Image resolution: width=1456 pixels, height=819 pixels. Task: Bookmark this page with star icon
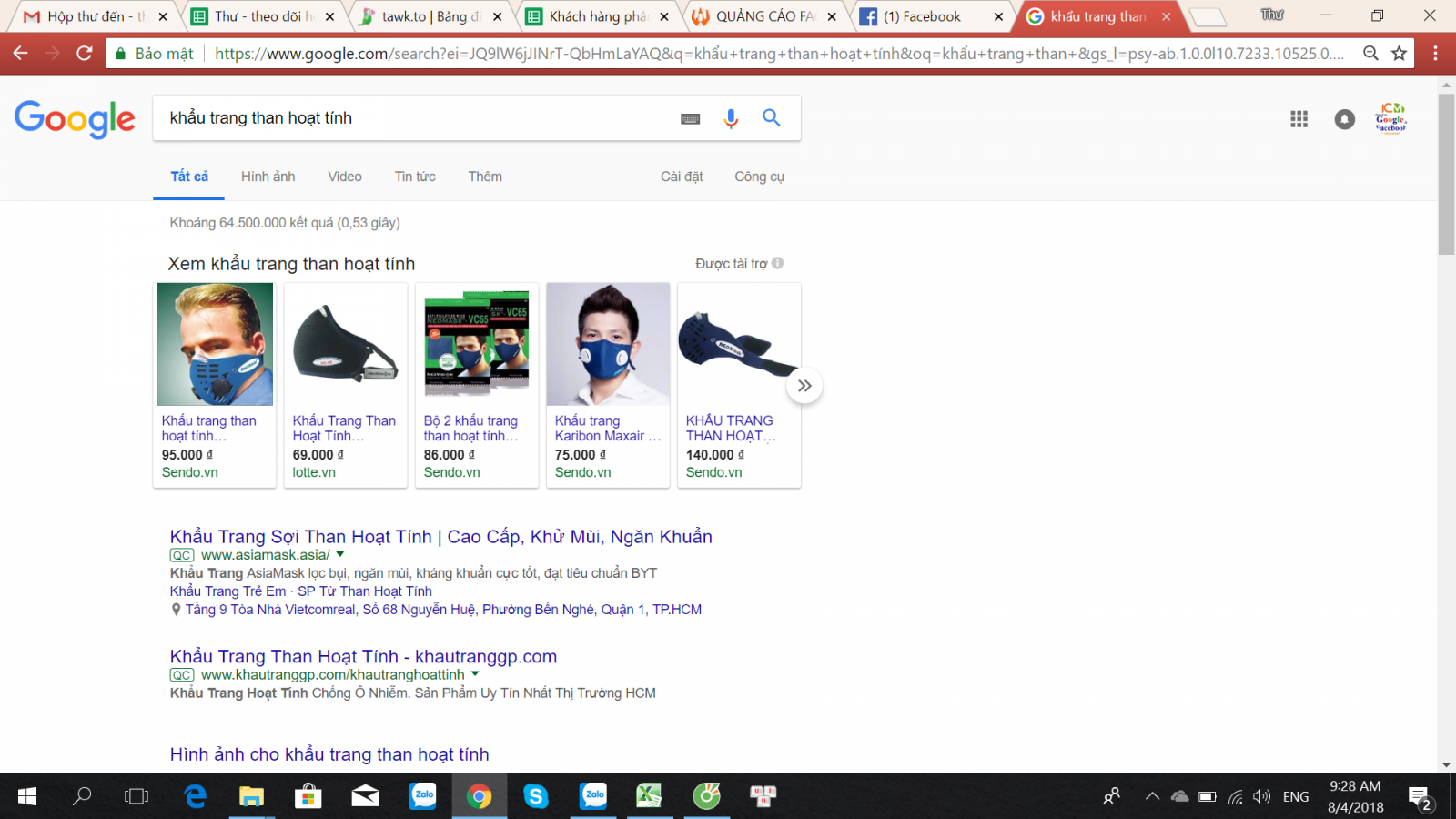click(x=1400, y=54)
